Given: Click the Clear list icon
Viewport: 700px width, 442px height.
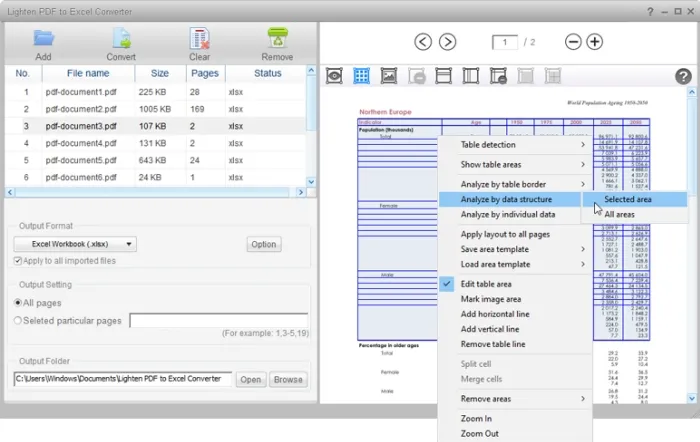Looking at the screenshot, I should click(x=199, y=39).
